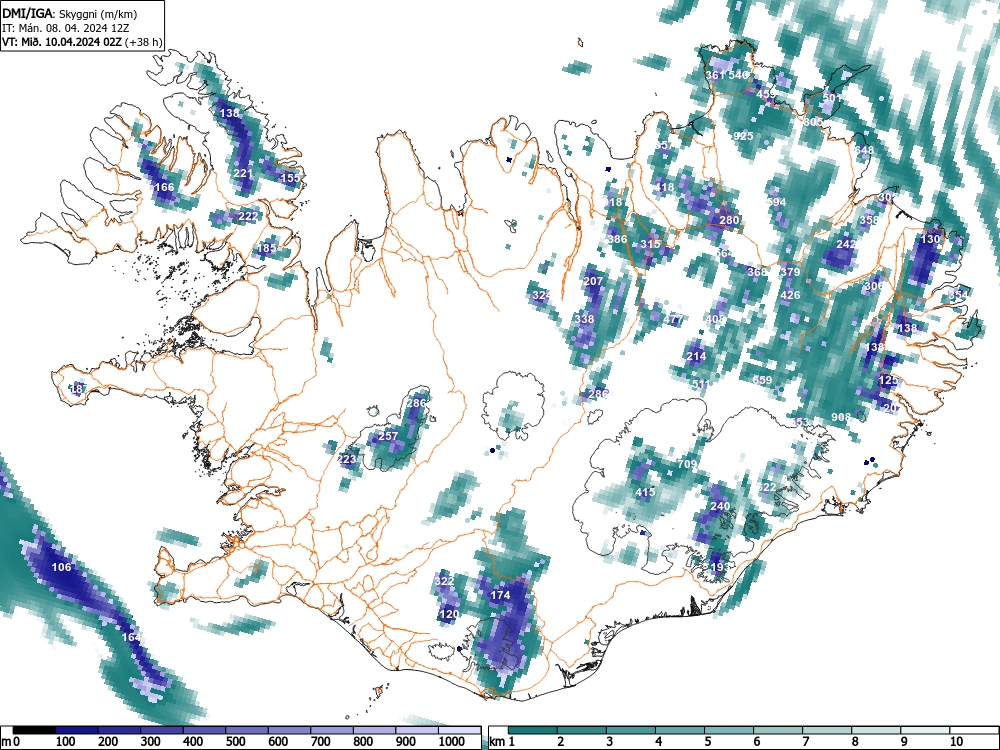Click the teal swatch between km 5 and 6

[729, 730]
